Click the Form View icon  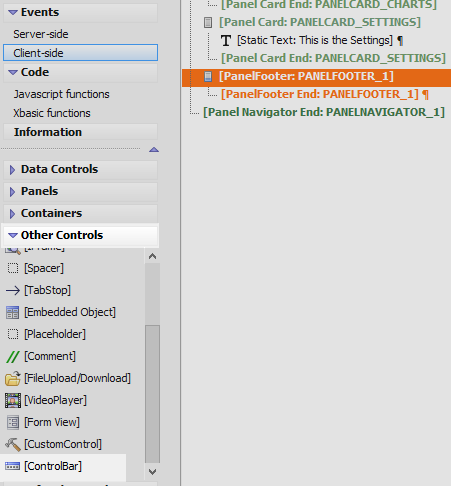pyautogui.click(x=13, y=422)
